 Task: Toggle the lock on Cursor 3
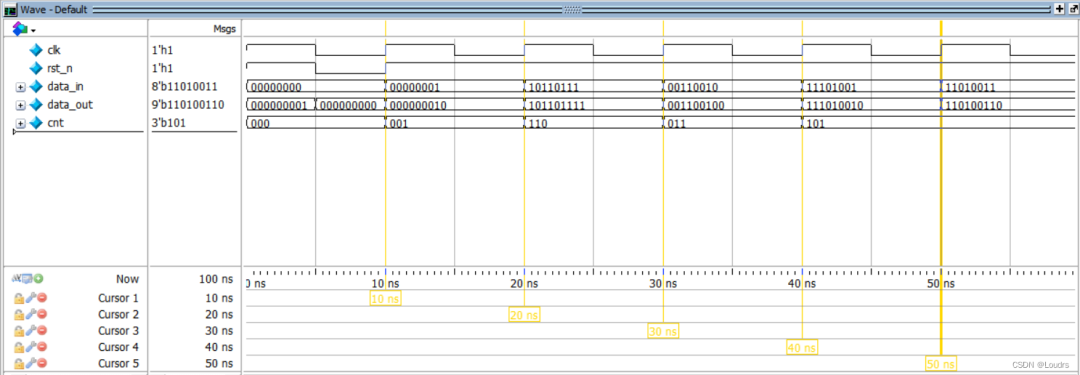[x=19, y=330]
